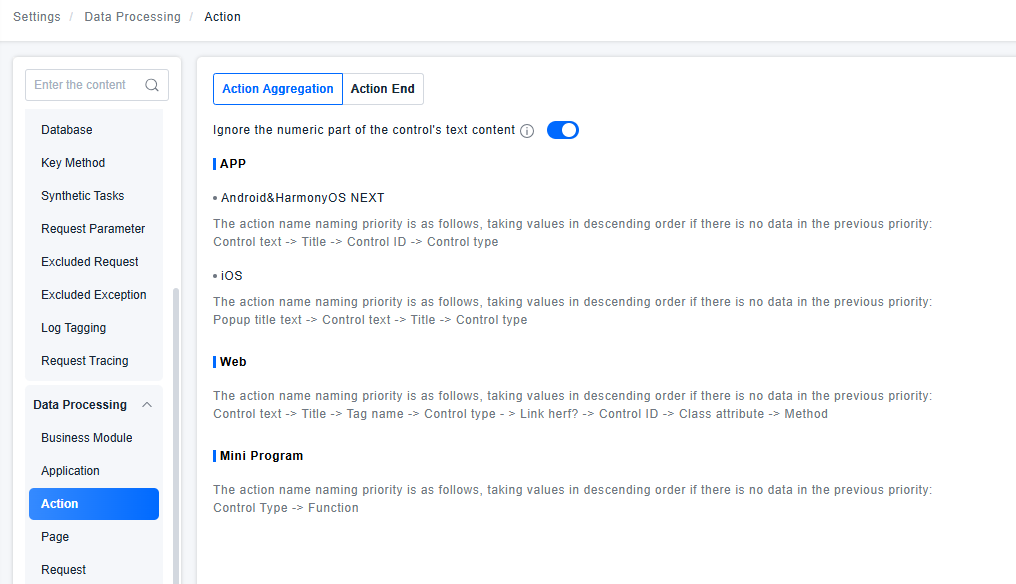The image size is (1016, 584).
Task: Click the Enter the content search field
Action: click(x=85, y=85)
